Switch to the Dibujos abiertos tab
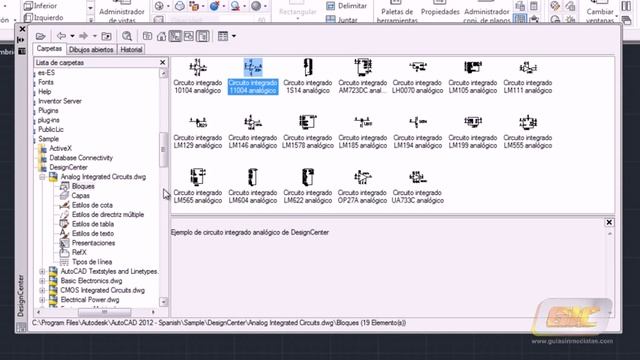 pyautogui.click(x=91, y=49)
